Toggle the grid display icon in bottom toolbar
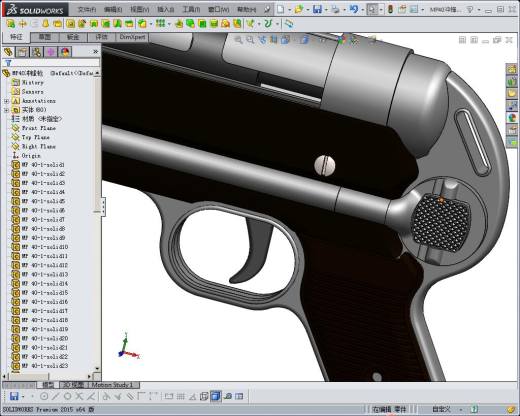Viewport: 520px width, 416px height. click(x=181, y=396)
